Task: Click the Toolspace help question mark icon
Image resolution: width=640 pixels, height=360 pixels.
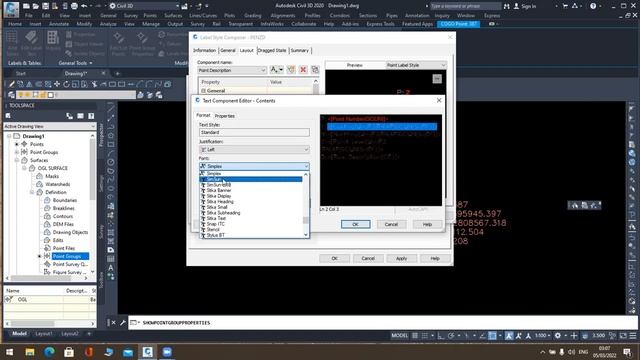Action: (x=91, y=116)
